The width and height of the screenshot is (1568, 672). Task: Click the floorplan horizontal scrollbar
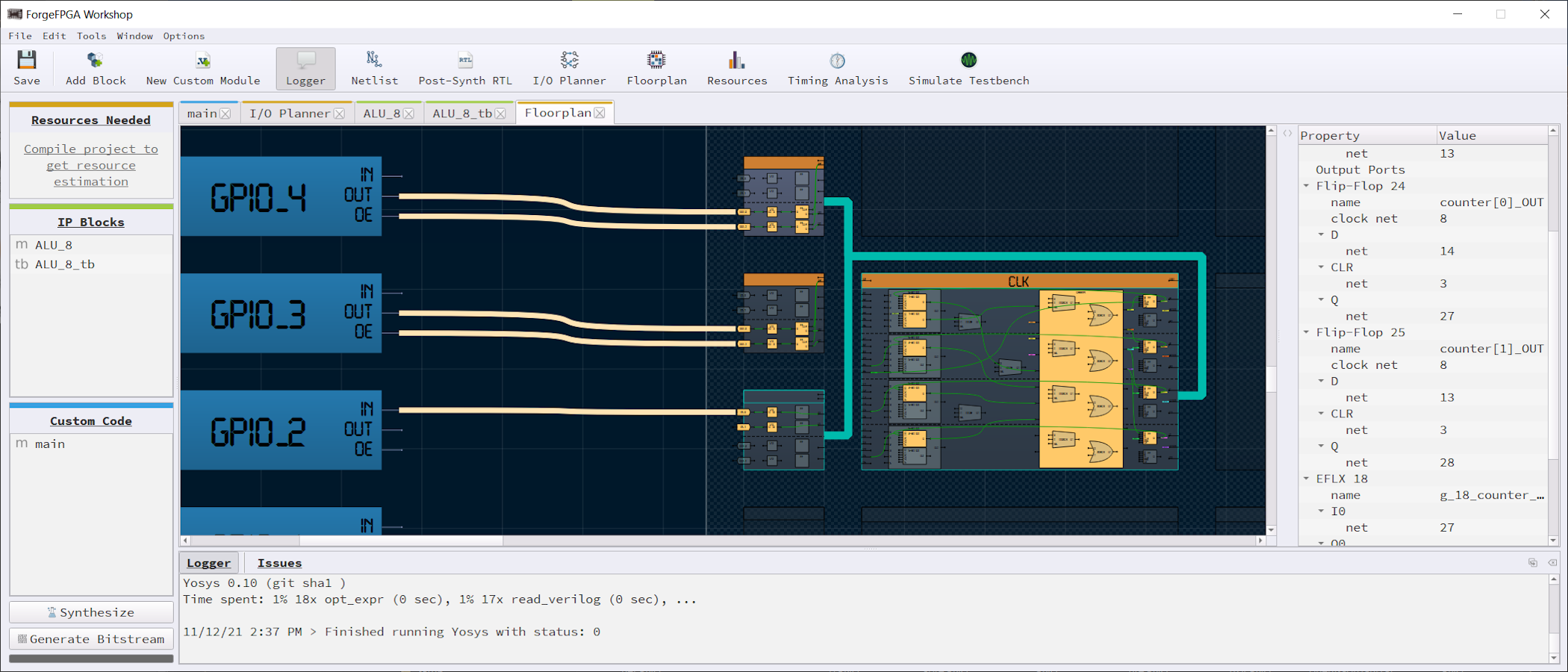pyautogui.click(x=401, y=541)
